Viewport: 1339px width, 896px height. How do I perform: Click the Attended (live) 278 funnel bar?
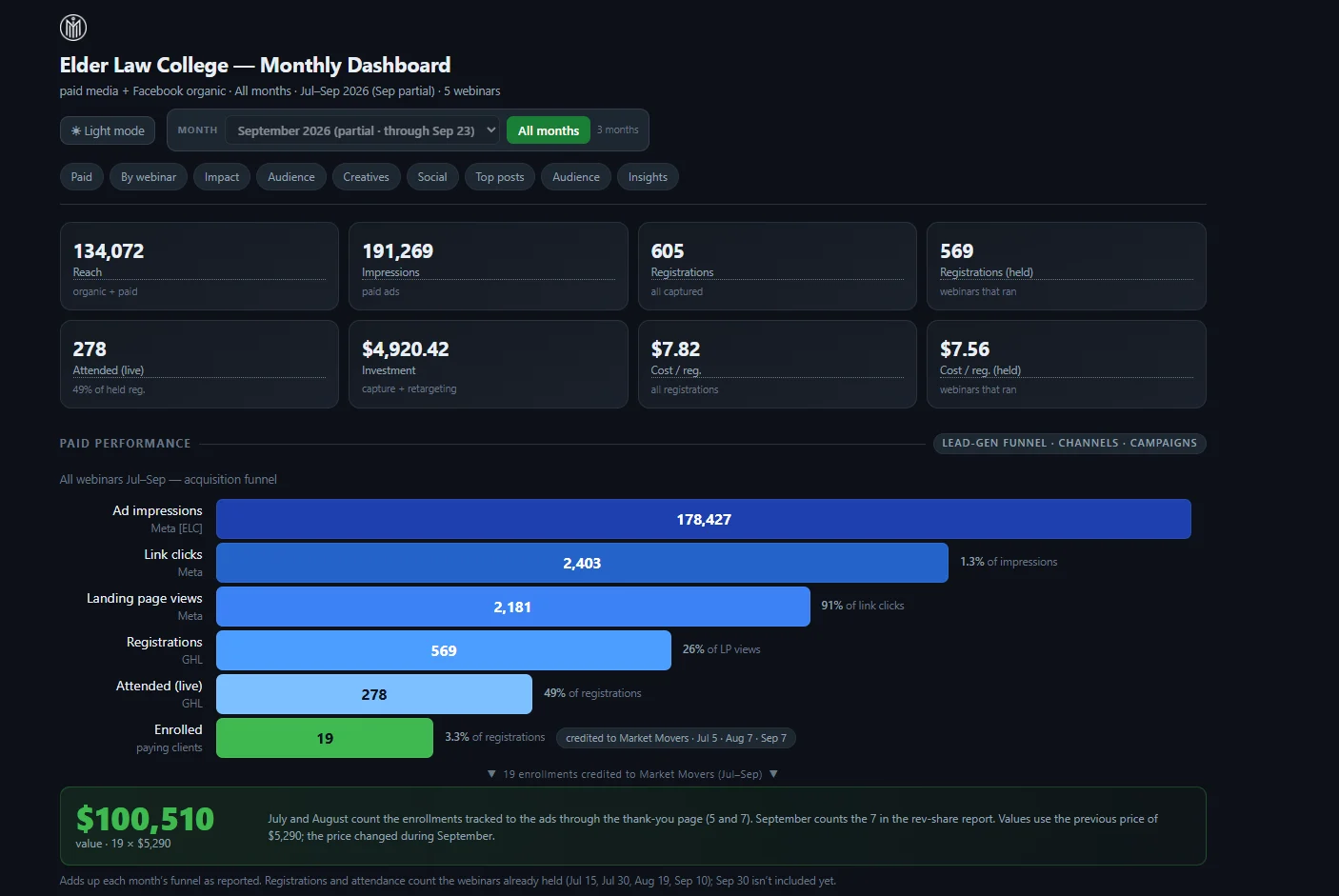[x=374, y=694]
